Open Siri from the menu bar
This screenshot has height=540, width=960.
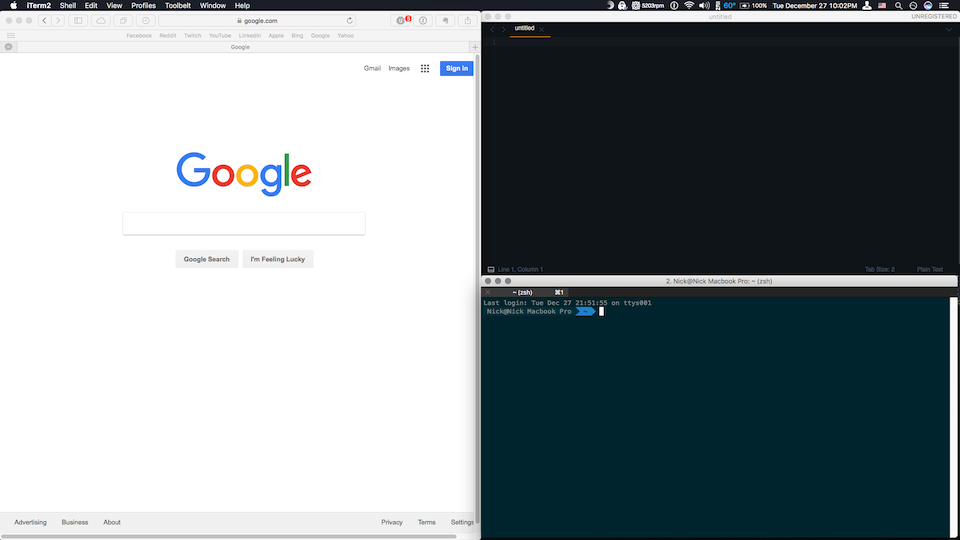click(928, 6)
